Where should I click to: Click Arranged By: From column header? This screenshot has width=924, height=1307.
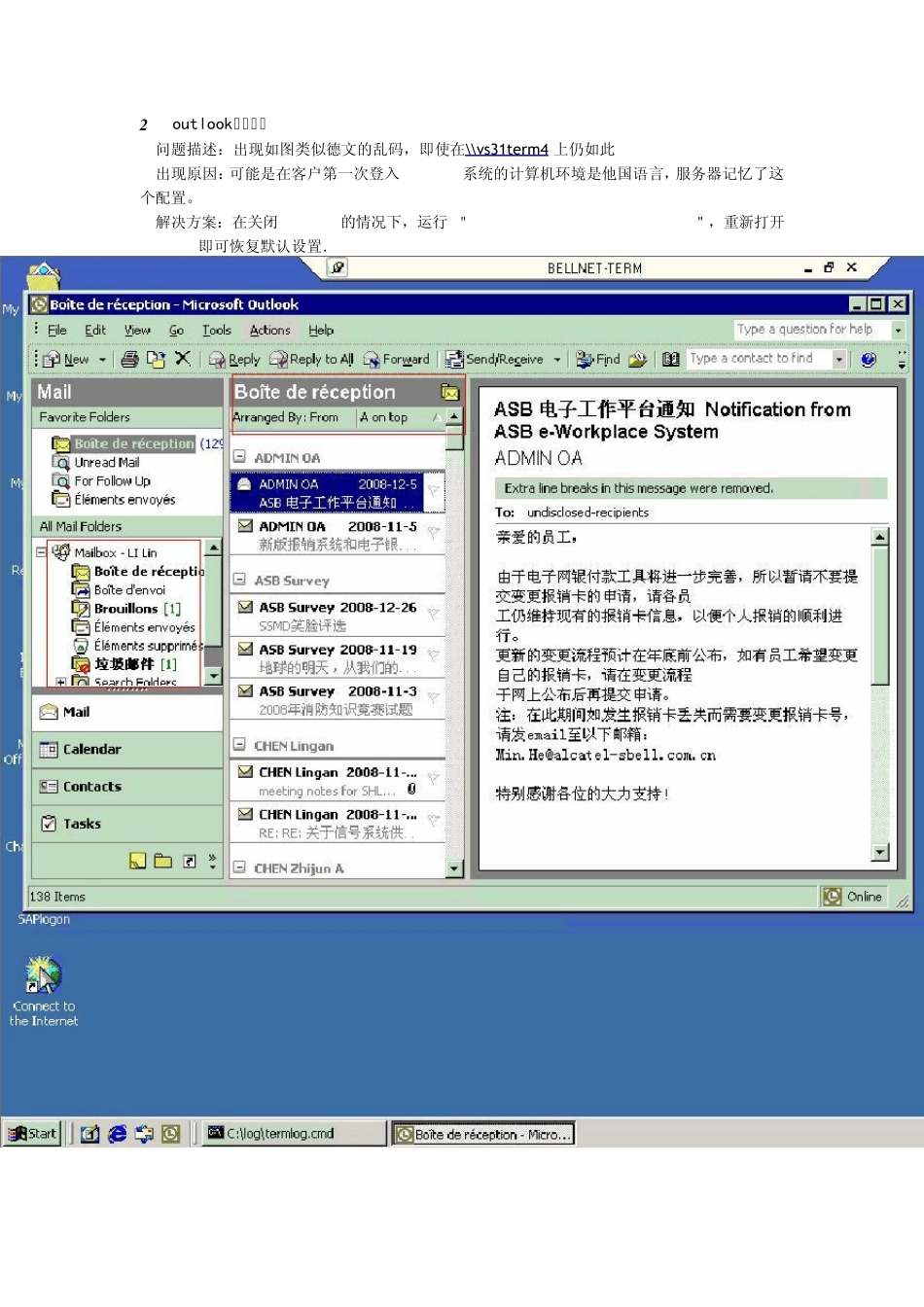pyautogui.click(x=294, y=417)
